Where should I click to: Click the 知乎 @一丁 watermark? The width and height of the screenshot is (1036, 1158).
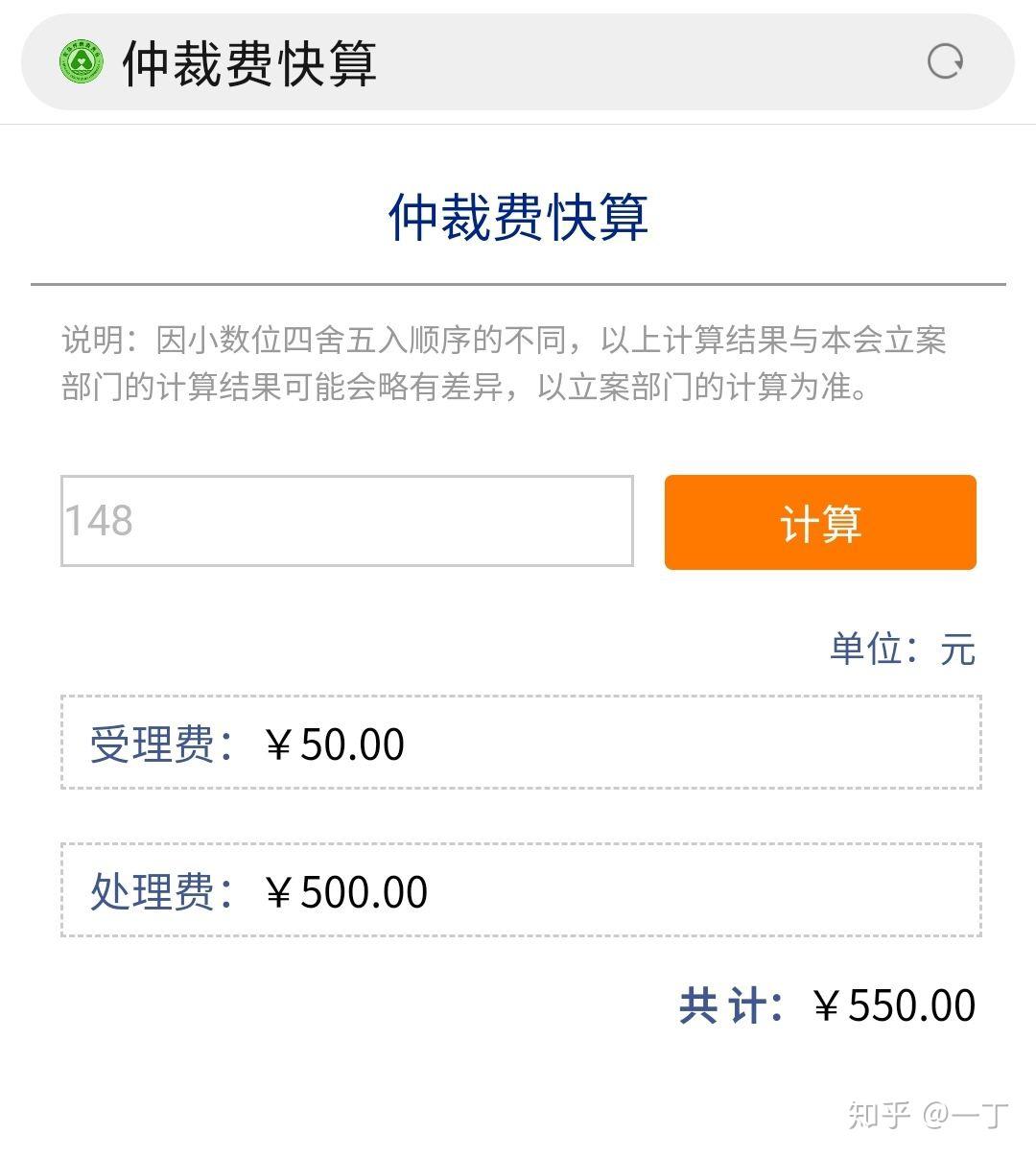click(928, 1115)
